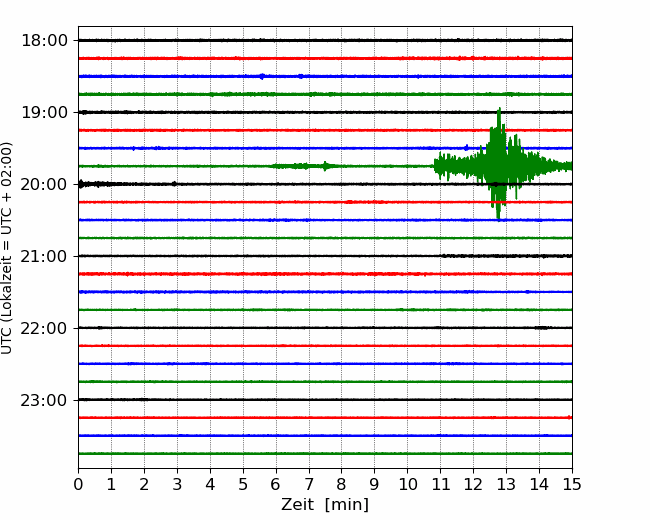Click x-axis tick label 15
This screenshot has width=650, height=520.
[x=572, y=484]
